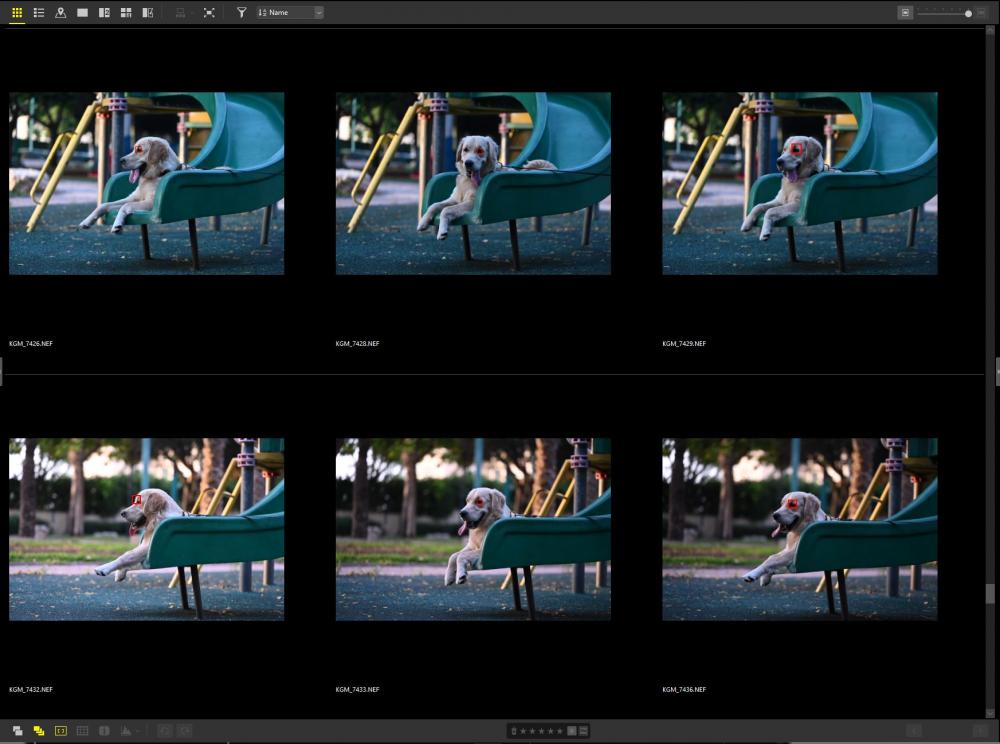
Task: Click the KGM_7426.NEF file name
Action: 31,344
